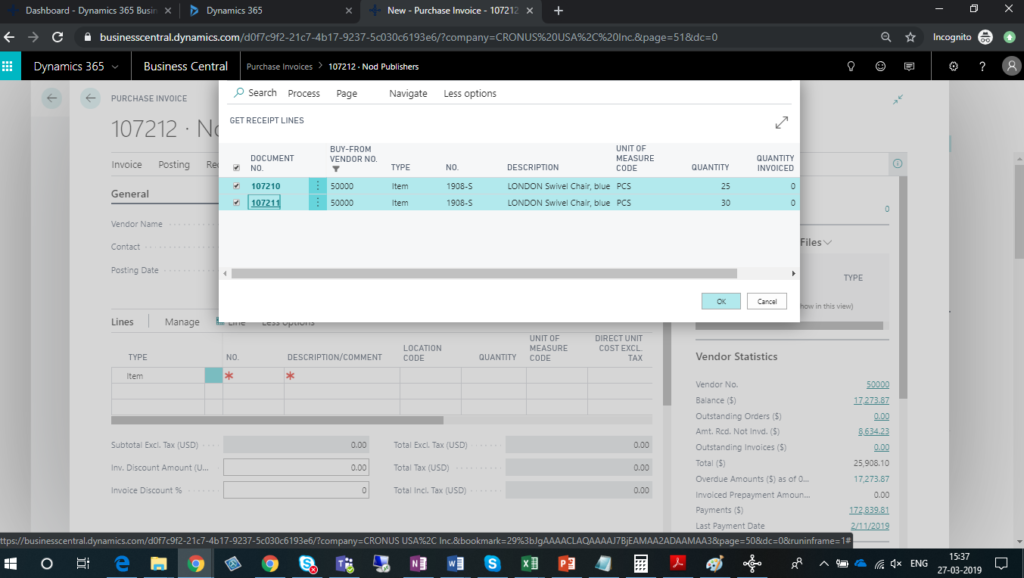Screen dimensions: 1024x578
Task: Open the Settings gear in Business Central
Action: 953,67
